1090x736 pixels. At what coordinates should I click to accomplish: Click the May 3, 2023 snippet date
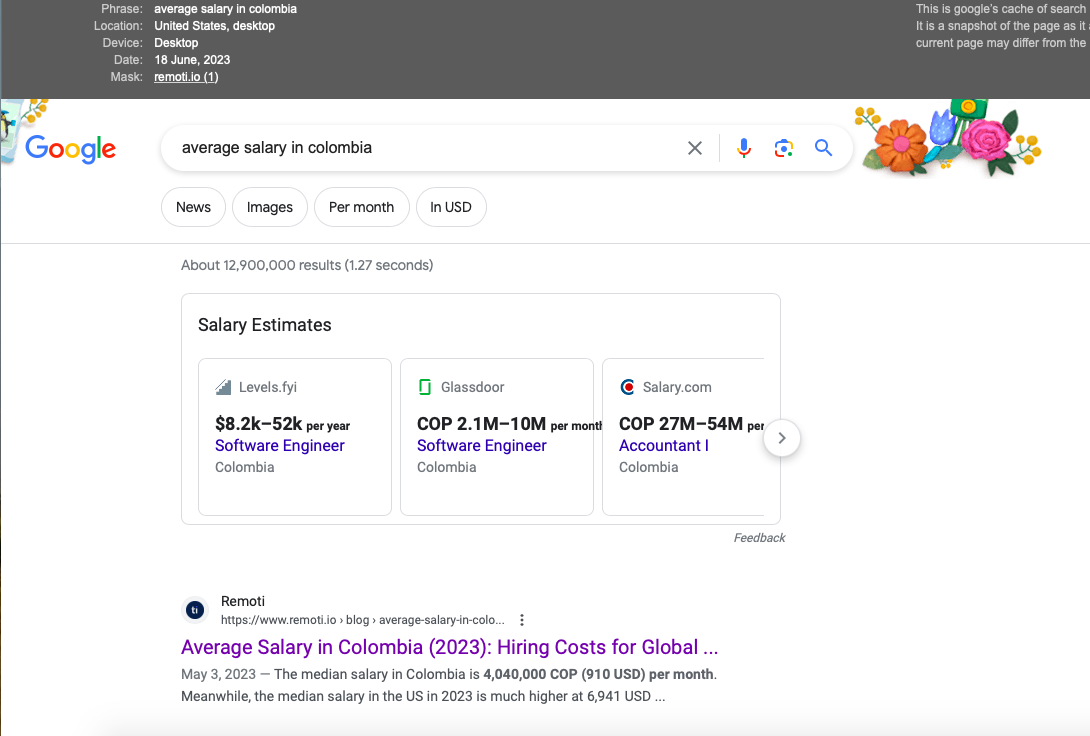218,674
